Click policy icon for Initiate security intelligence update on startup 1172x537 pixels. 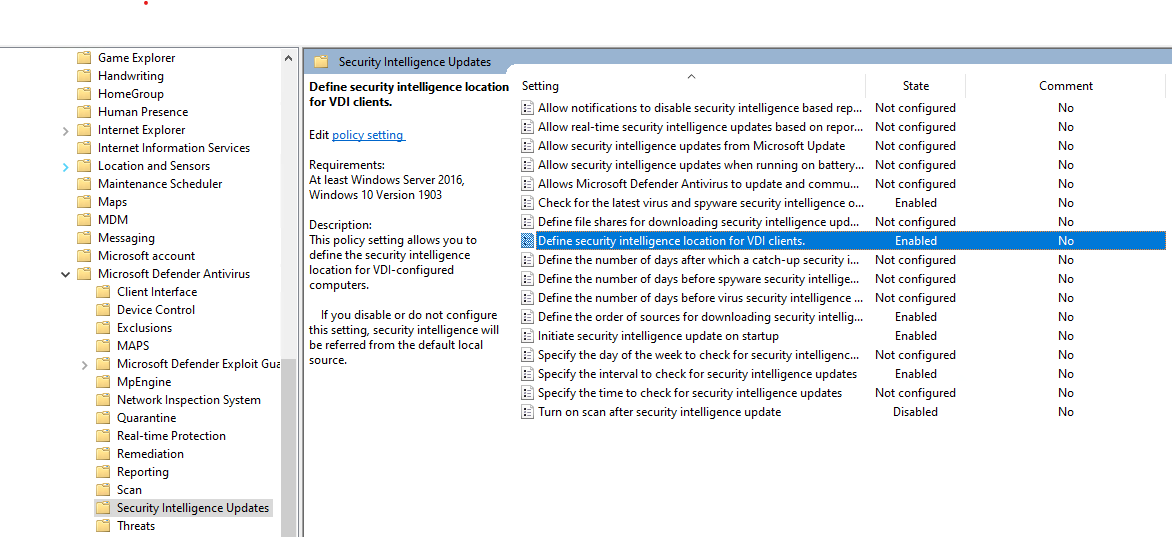point(528,336)
